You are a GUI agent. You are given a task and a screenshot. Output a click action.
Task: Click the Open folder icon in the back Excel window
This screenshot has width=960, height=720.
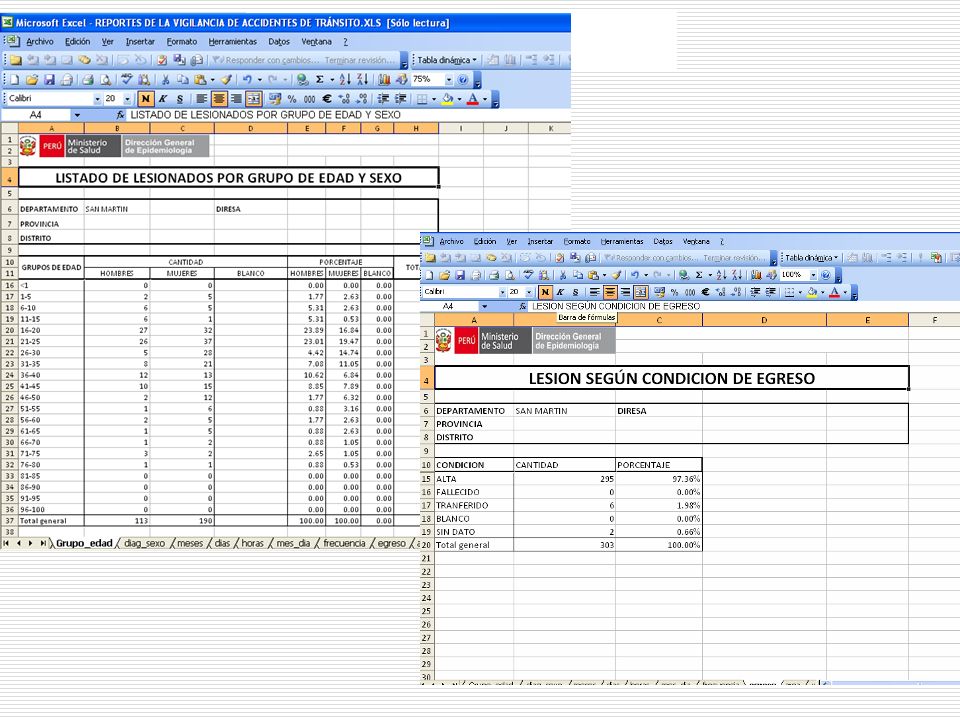pos(32,80)
